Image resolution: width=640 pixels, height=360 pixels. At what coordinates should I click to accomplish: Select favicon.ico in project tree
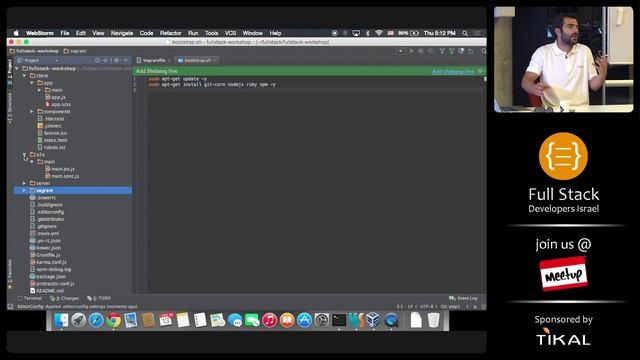tap(52, 133)
